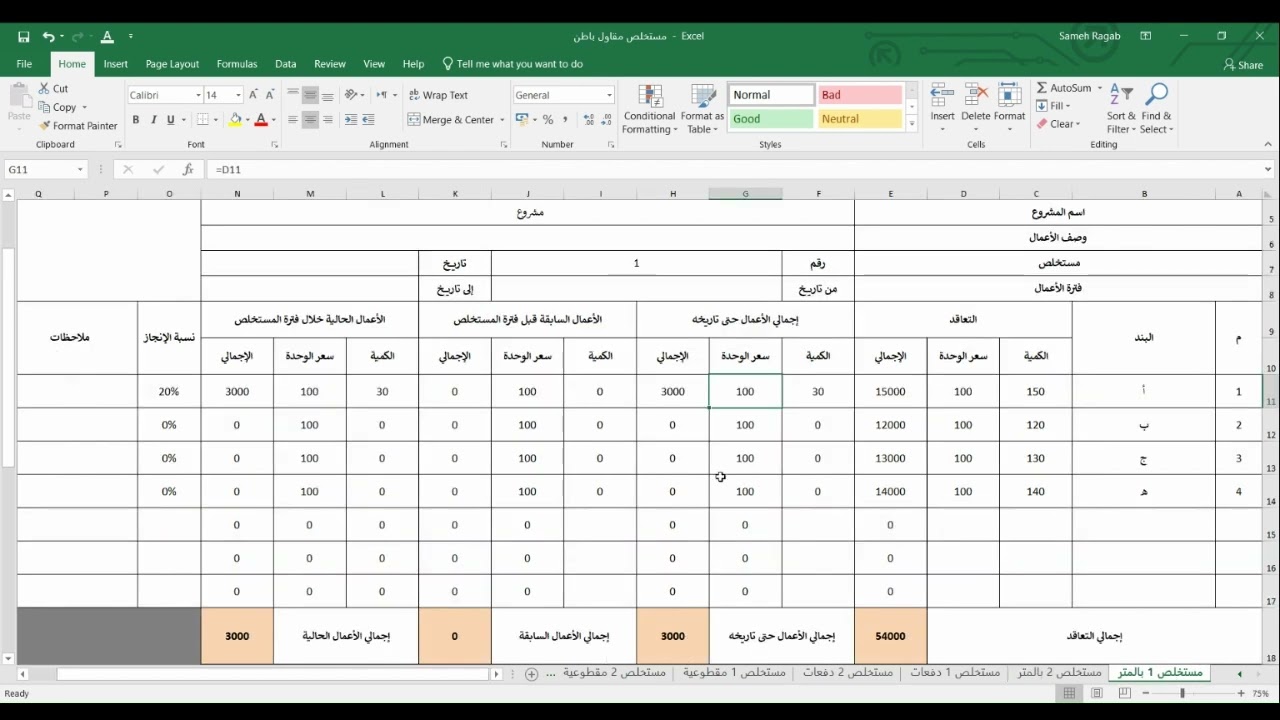Align text to the left
Viewport: 1280px width, 720px height.
(x=292, y=120)
